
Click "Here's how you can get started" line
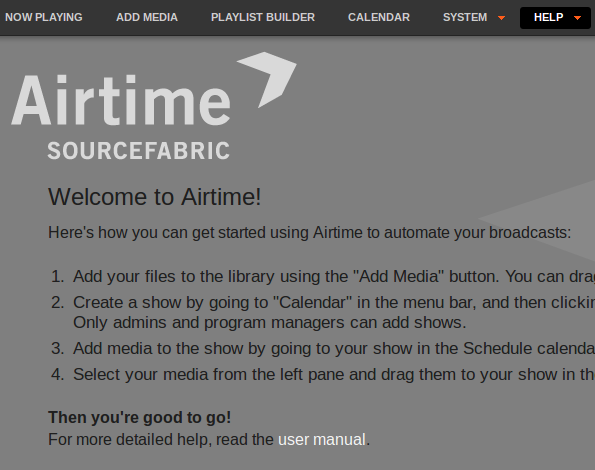309,233
